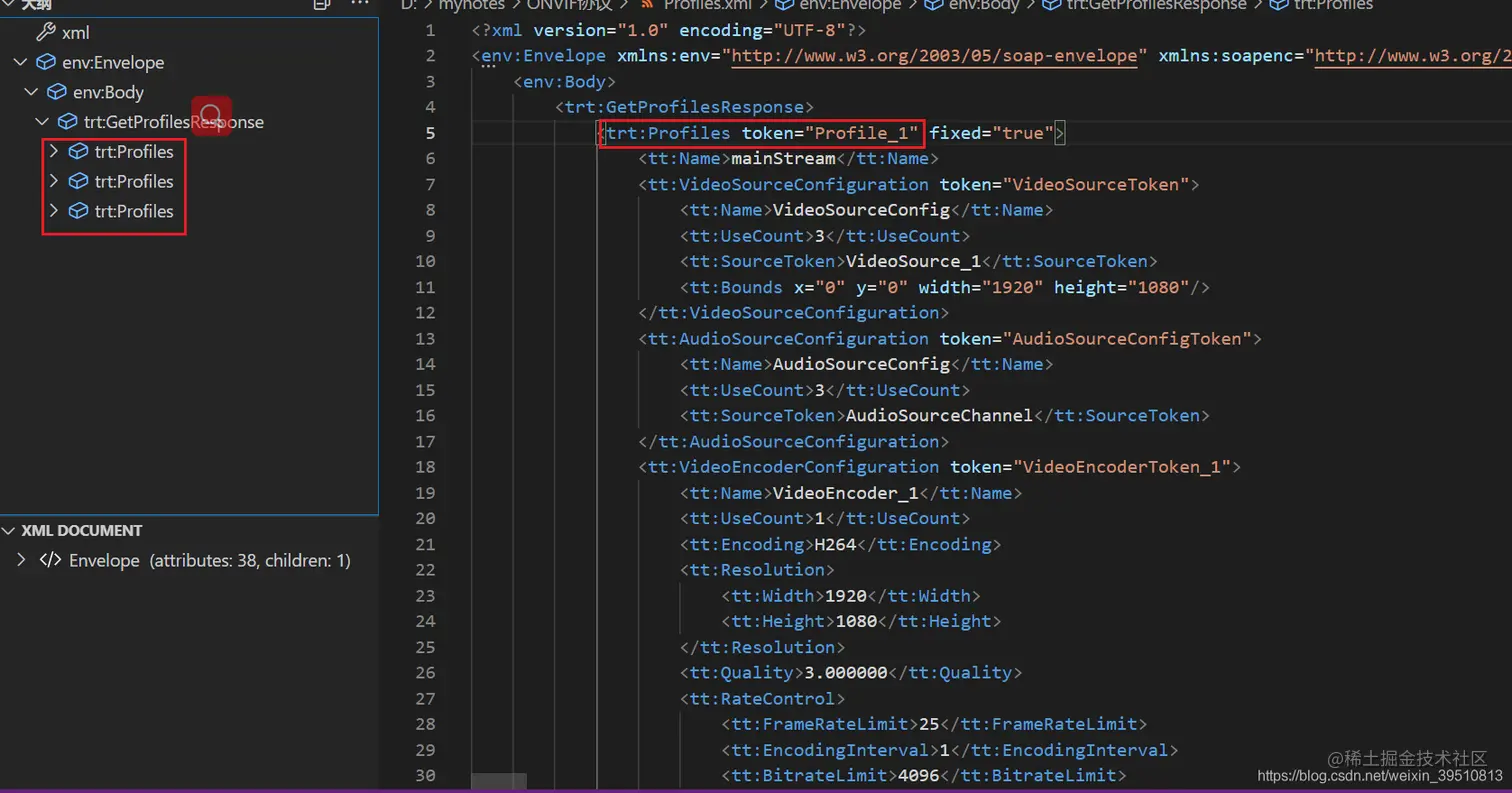Click the tt:RateControl opening tag
Screen dimensions: 1512x793
(763, 699)
